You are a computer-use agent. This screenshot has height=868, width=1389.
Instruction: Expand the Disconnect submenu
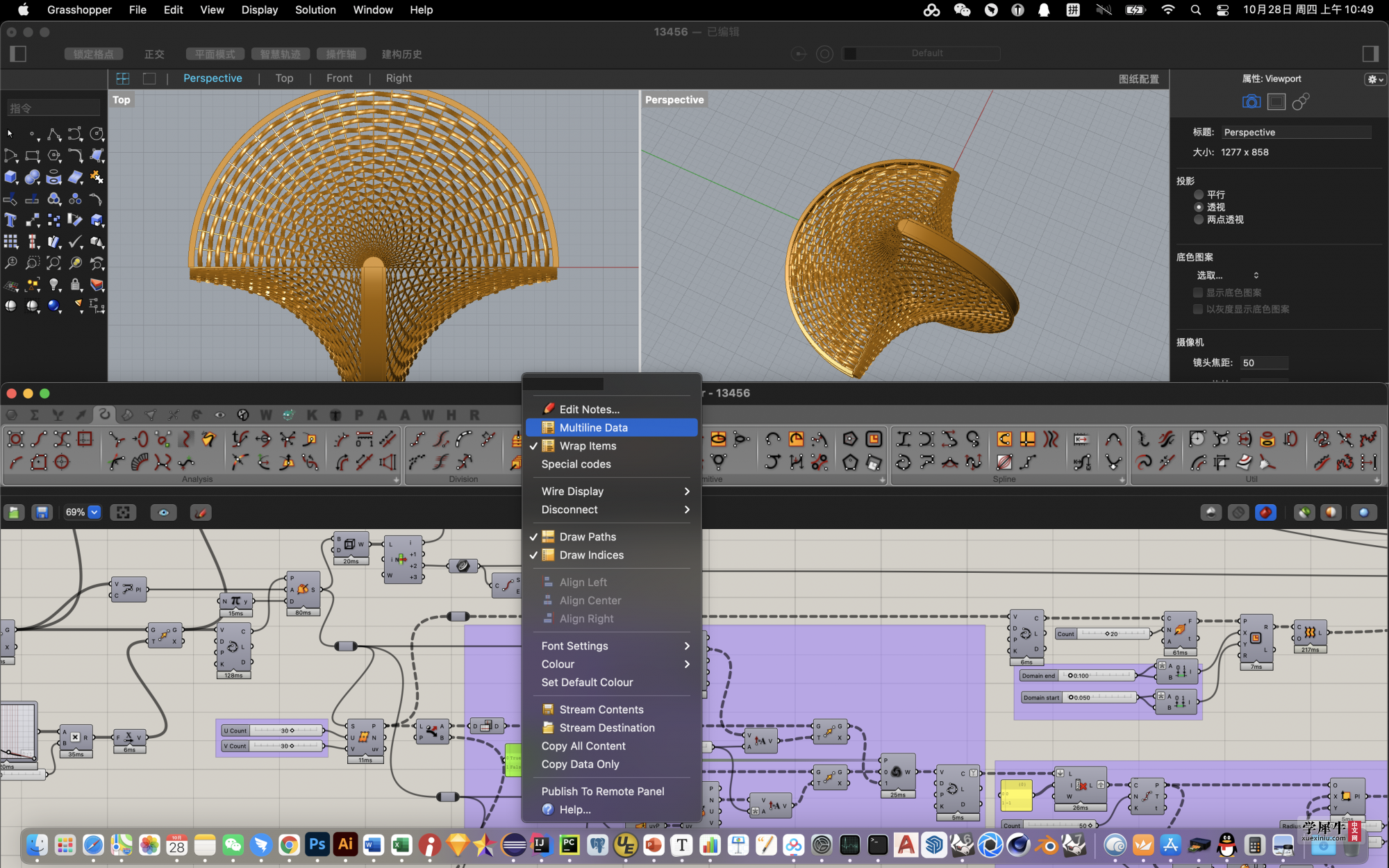click(611, 510)
